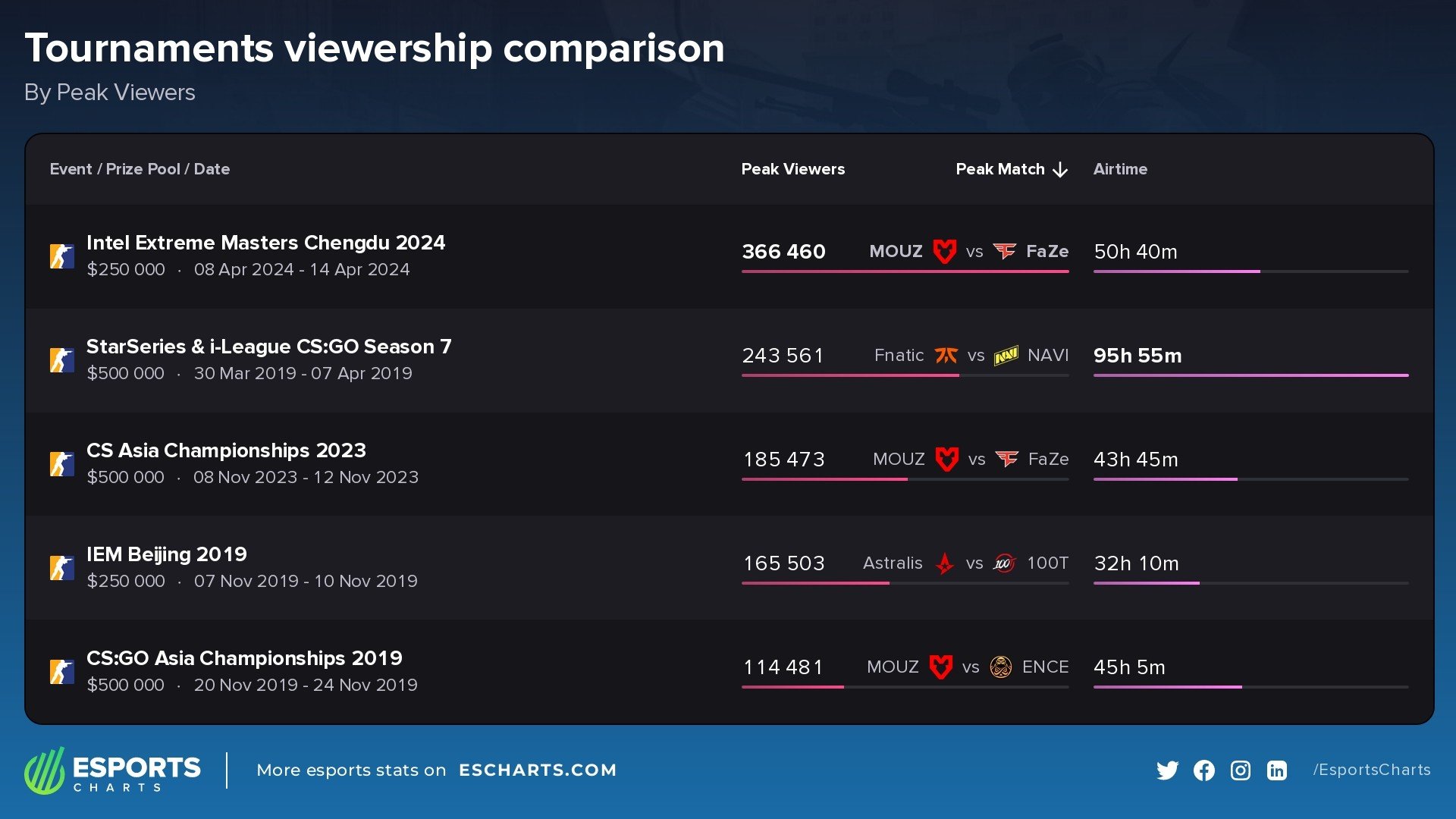Click the Event / Prize Pool / Date header

coord(140,169)
